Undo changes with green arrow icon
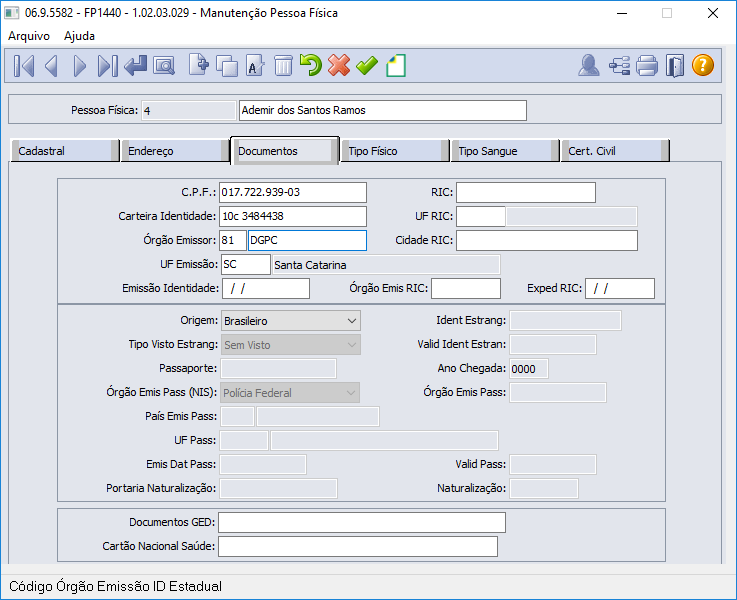 point(311,65)
